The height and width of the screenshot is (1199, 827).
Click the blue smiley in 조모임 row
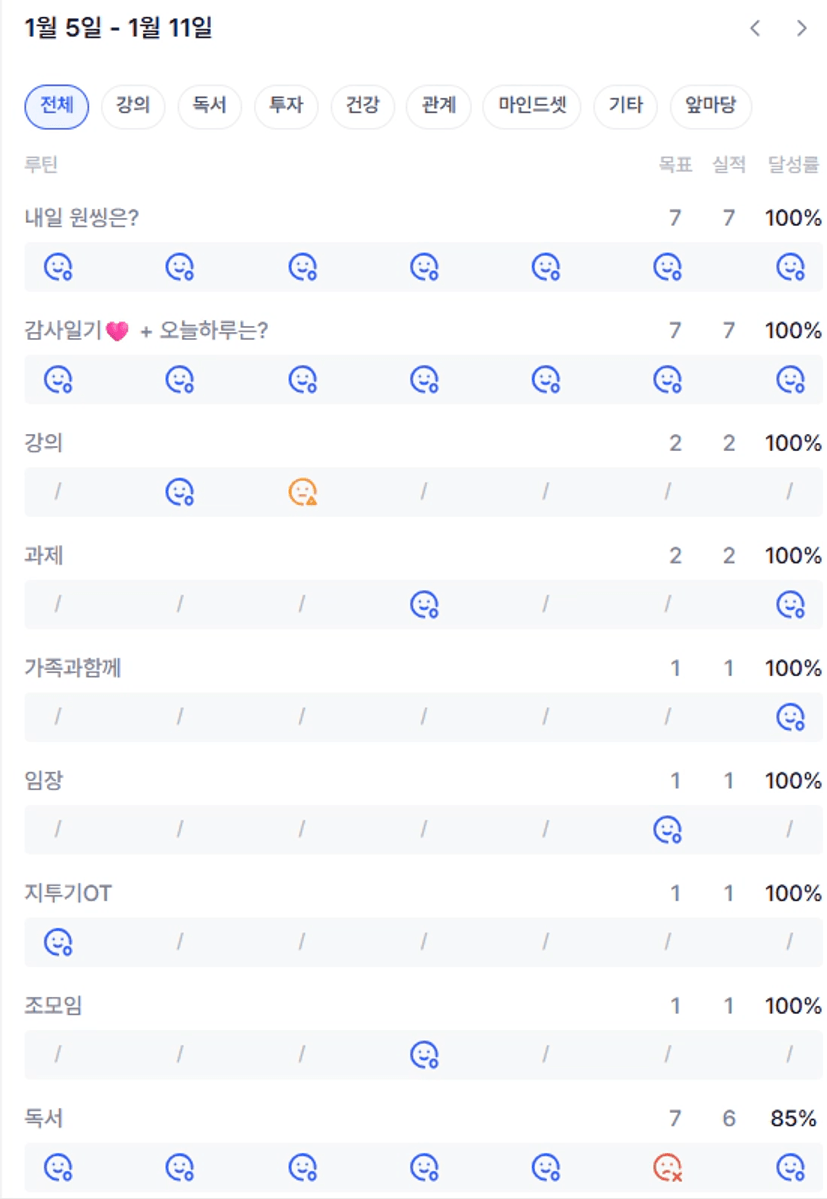click(x=425, y=1054)
